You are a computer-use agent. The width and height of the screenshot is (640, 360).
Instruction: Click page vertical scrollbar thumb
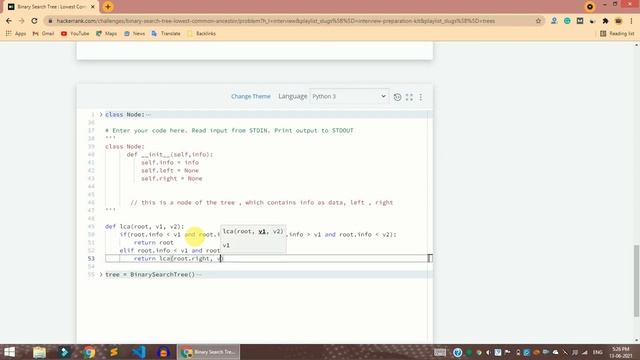click(x=636, y=281)
